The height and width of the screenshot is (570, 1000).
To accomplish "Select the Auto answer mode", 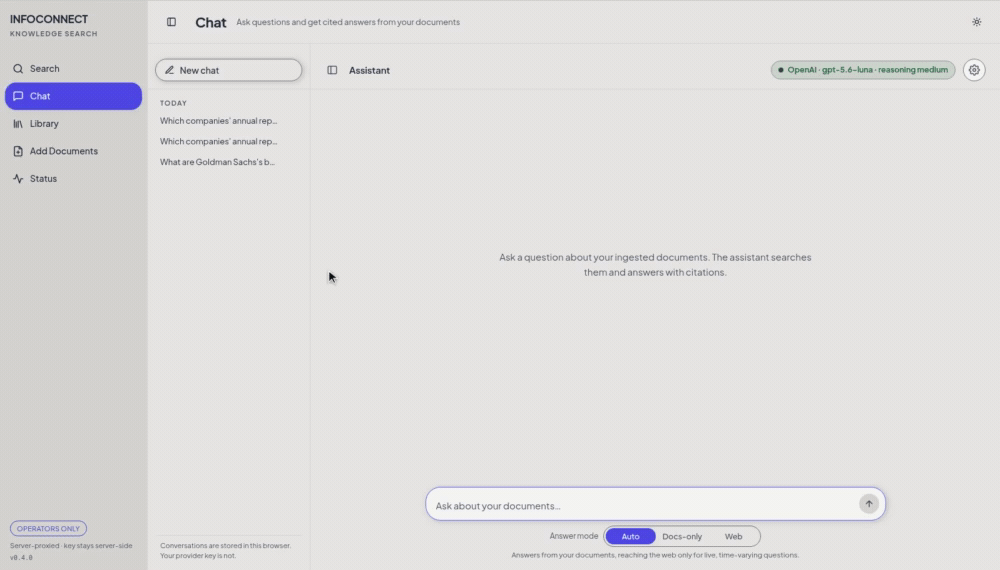I will 630,536.
